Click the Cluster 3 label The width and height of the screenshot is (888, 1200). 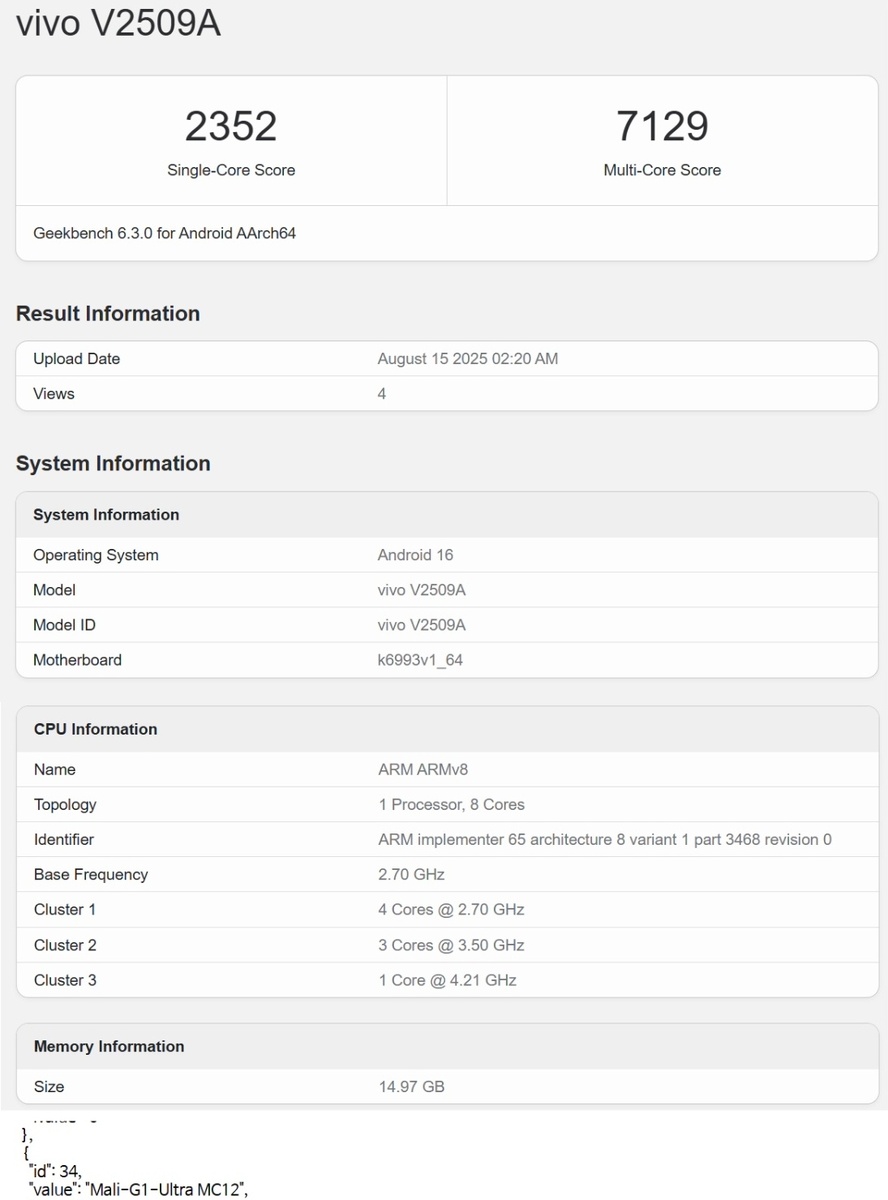tap(65, 981)
